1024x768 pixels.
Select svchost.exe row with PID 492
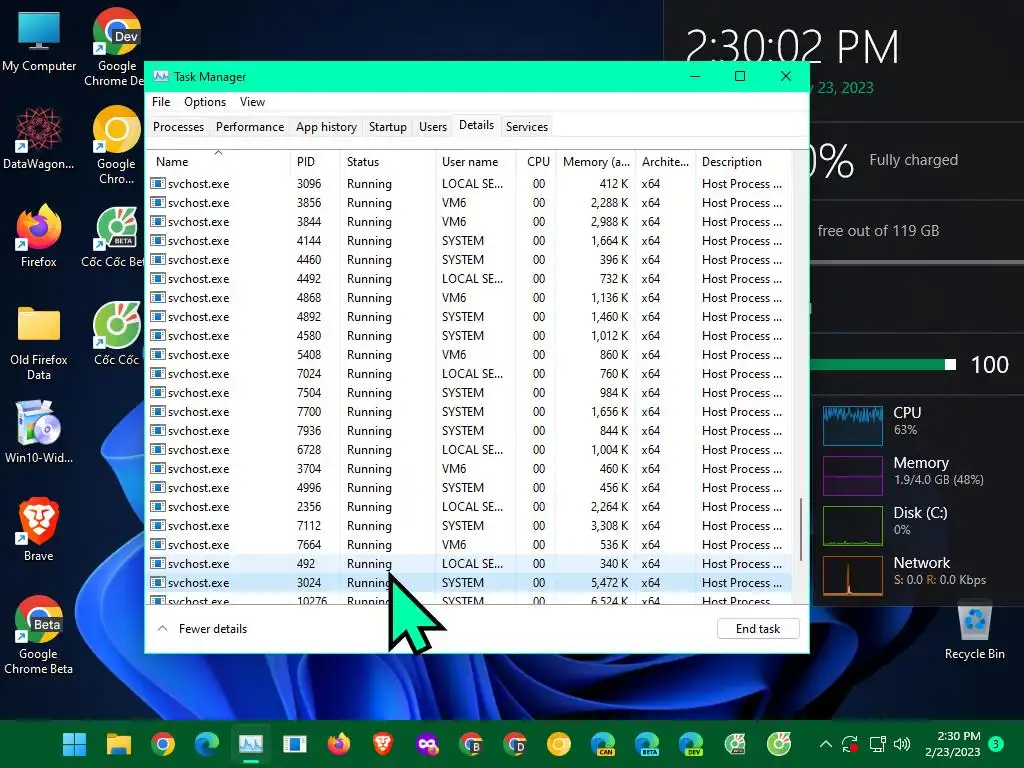point(470,564)
